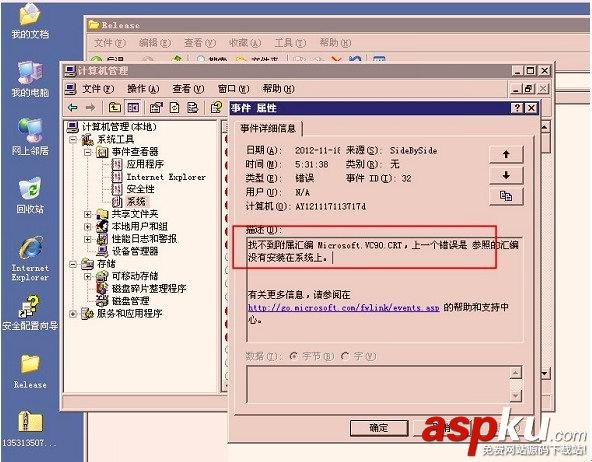Open the 查看(V) menu in Computer Management
The width and height of the screenshot is (592, 462).
[188, 89]
